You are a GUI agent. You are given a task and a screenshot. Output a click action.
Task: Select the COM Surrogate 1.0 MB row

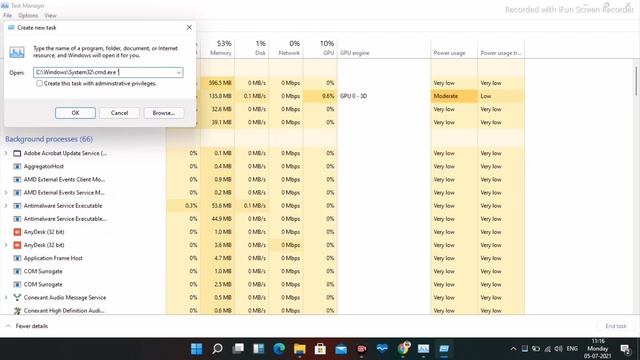(x=263, y=271)
